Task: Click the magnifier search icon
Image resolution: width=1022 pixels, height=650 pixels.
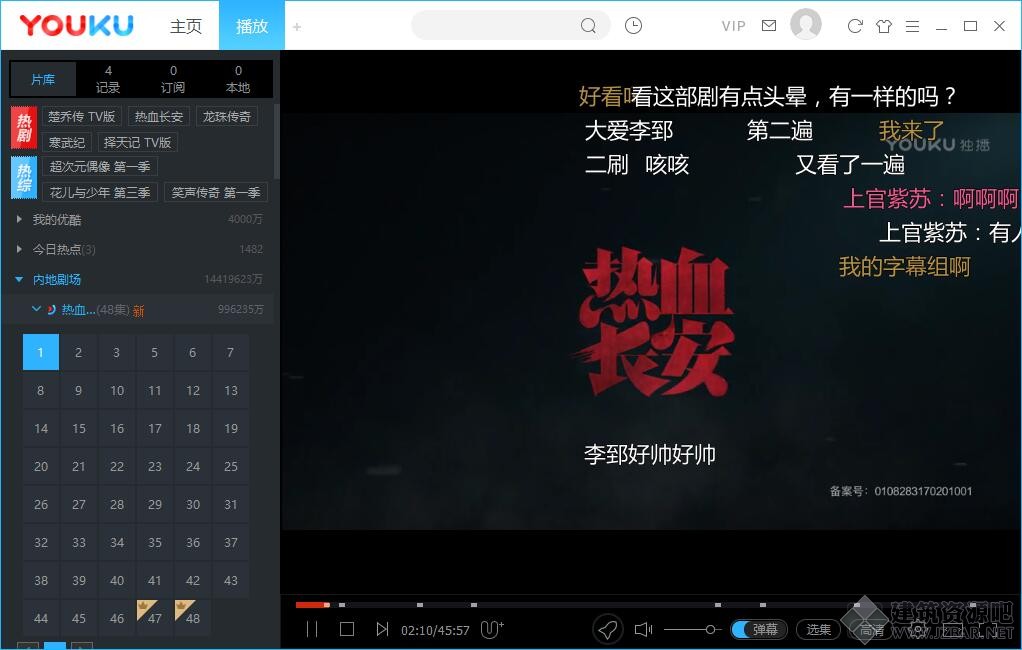Action: tap(588, 25)
